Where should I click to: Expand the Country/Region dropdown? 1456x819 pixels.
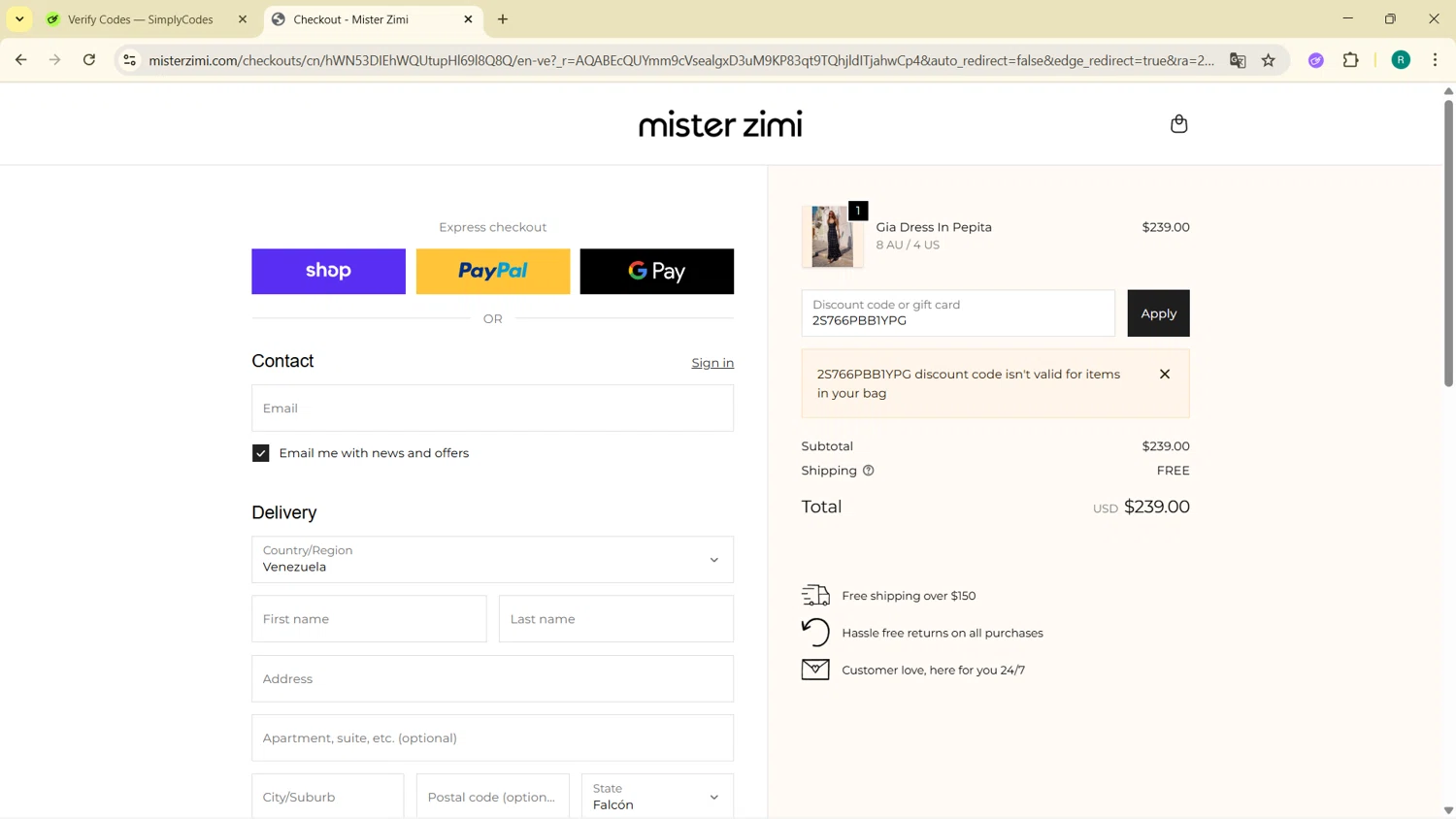coord(492,560)
